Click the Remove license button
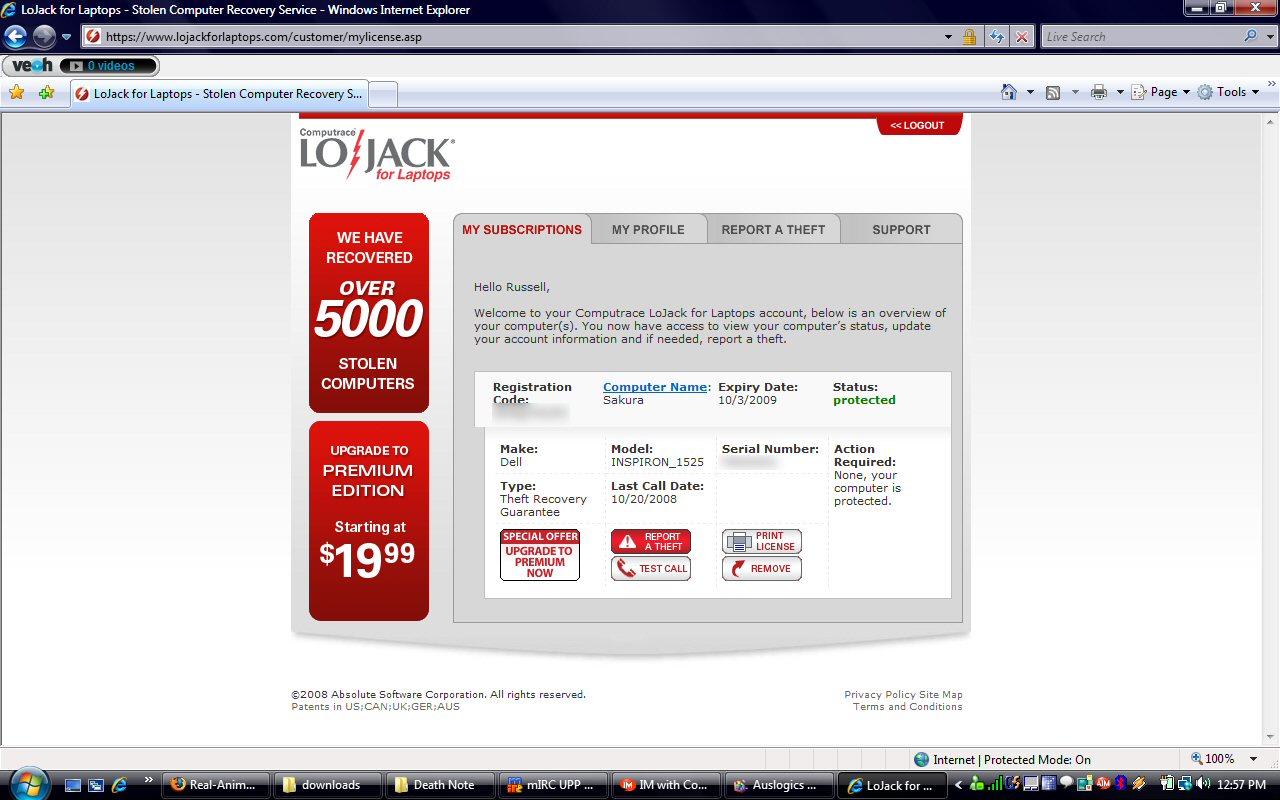 pos(762,568)
